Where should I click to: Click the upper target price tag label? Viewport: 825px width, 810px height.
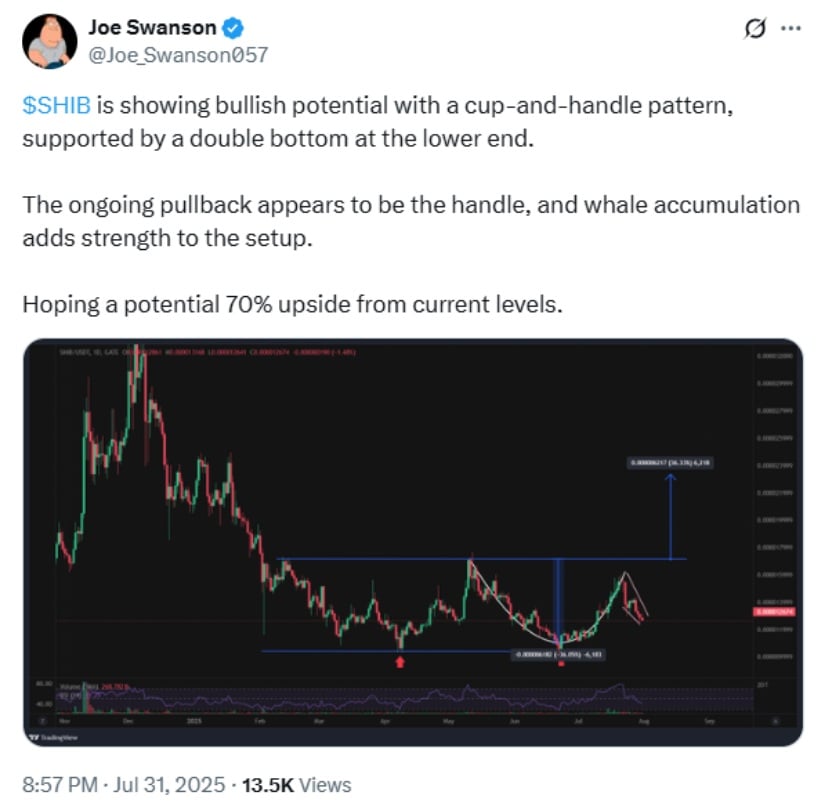(670, 463)
